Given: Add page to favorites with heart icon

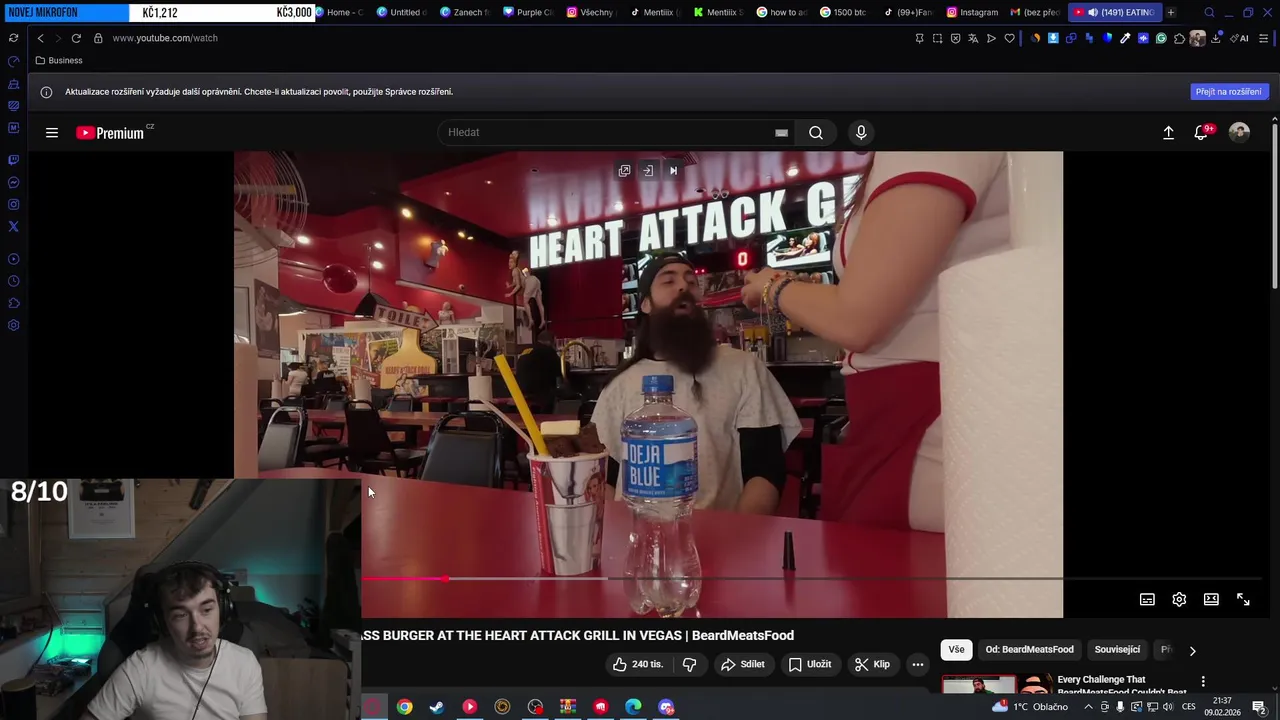Looking at the screenshot, I should (x=1009, y=38).
